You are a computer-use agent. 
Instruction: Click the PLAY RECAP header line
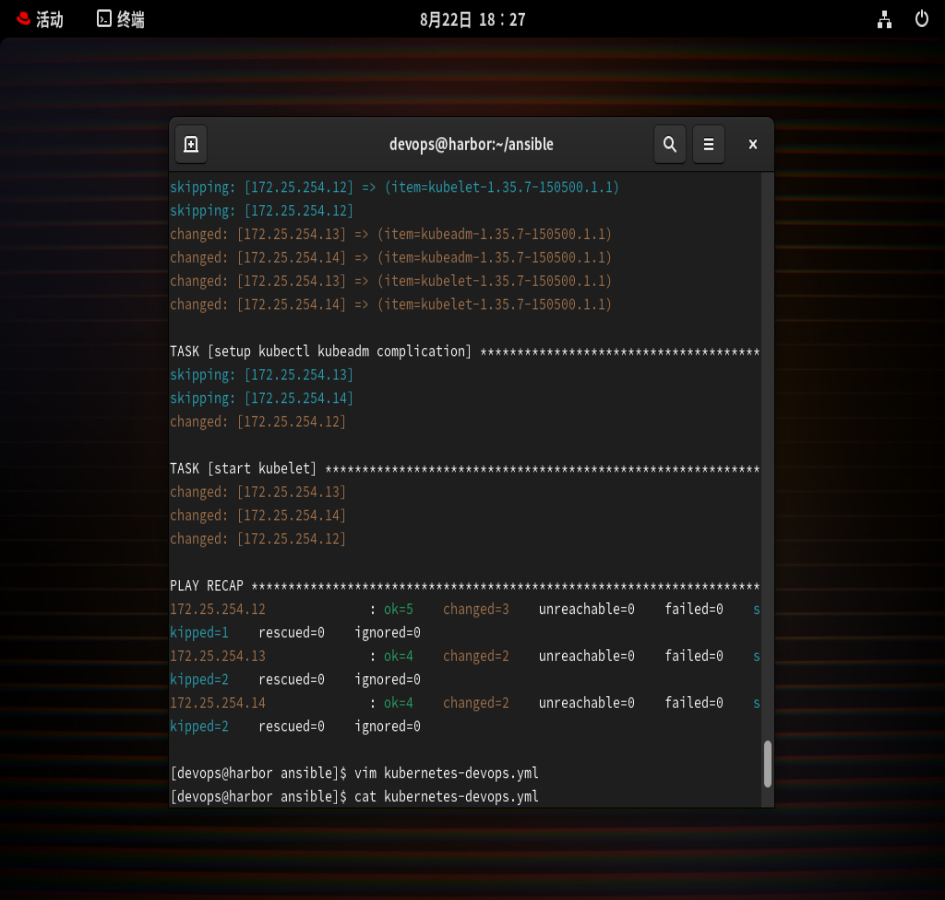pos(465,586)
